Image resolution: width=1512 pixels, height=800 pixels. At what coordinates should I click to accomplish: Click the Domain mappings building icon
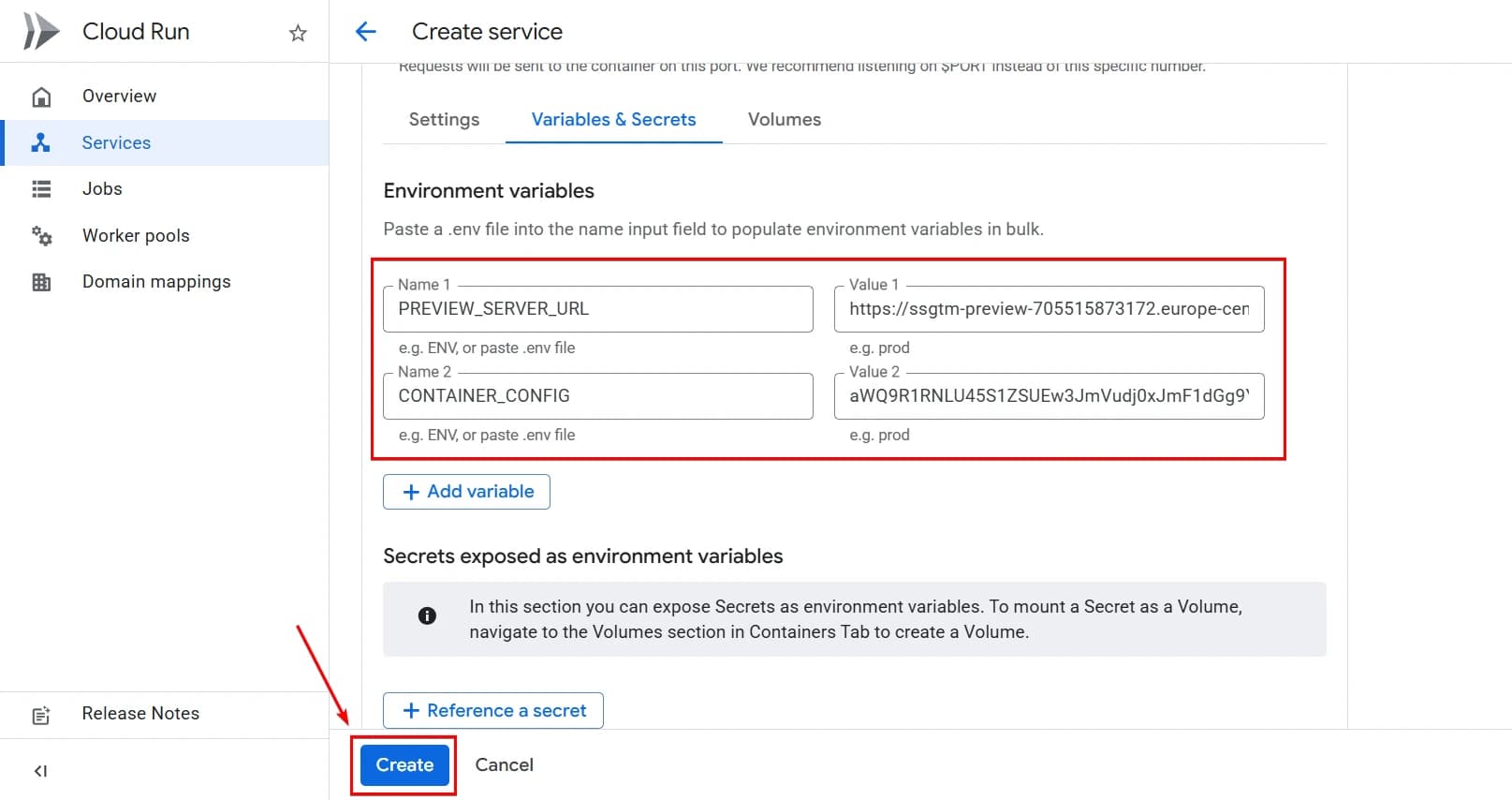[41, 282]
